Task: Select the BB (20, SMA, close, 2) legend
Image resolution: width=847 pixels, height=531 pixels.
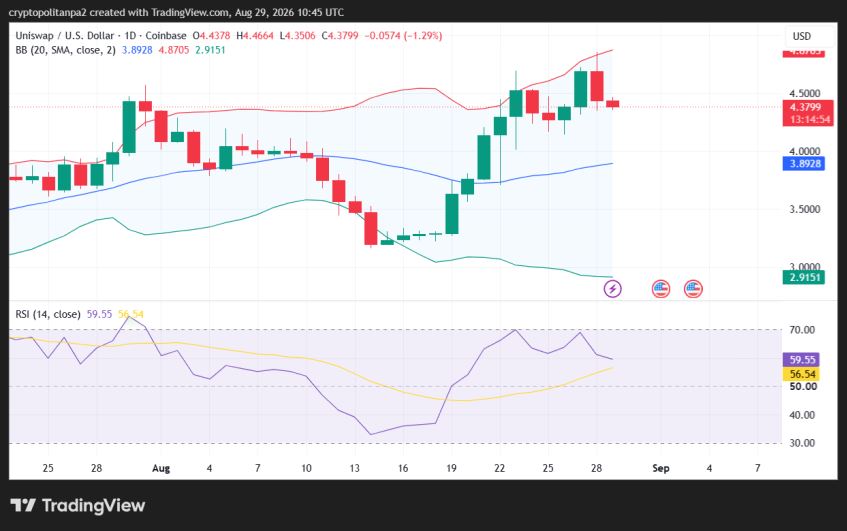Action: 65,50
